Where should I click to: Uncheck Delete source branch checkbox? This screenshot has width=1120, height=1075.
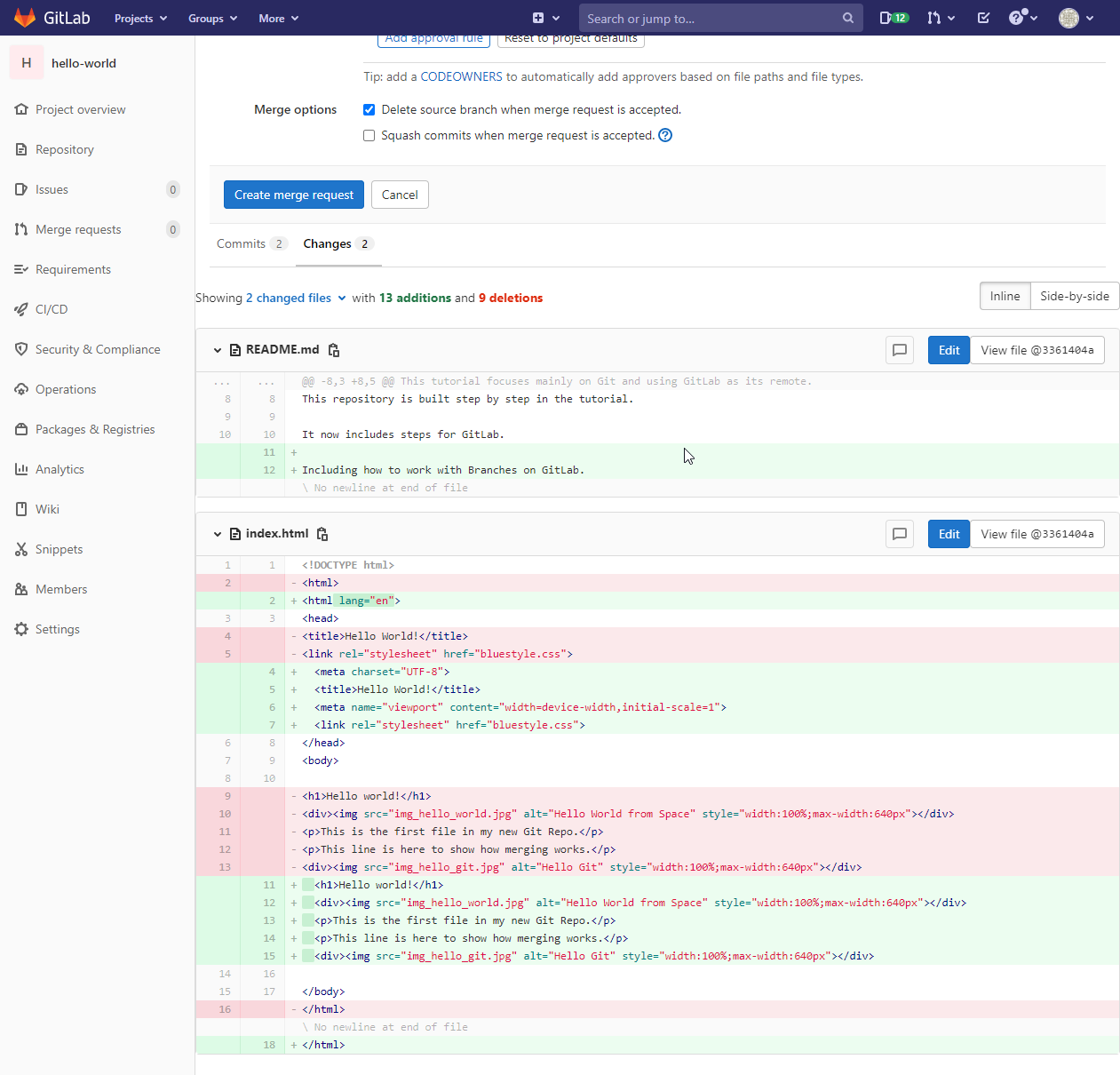click(369, 110)
